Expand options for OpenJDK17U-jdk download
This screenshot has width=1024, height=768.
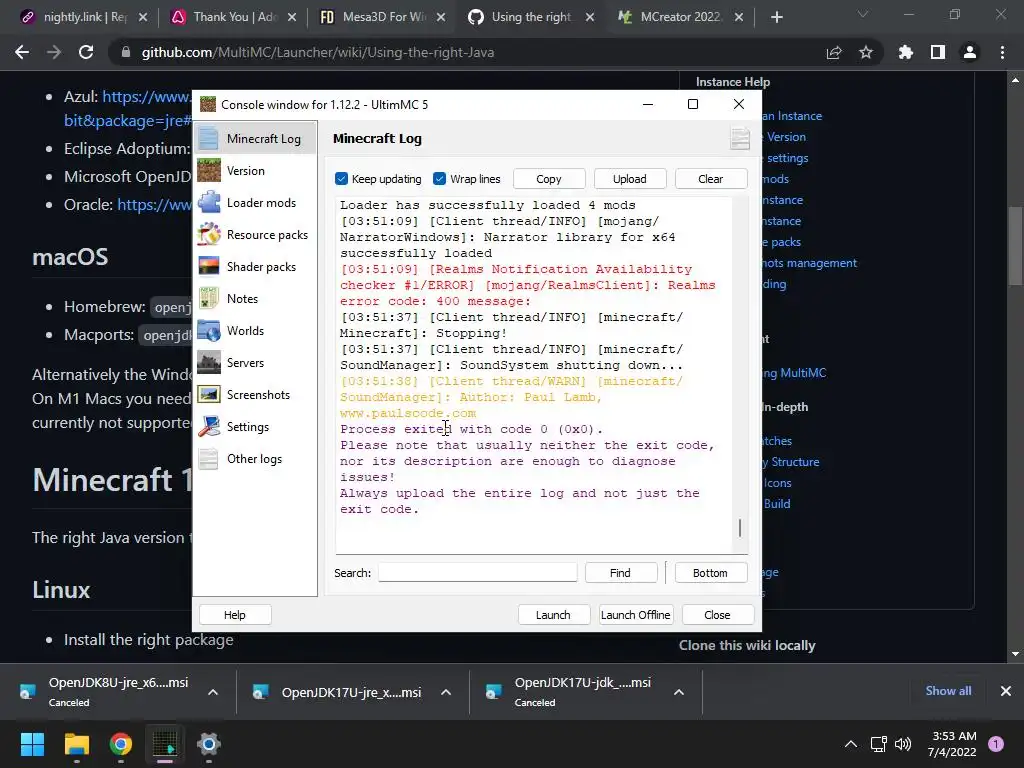679,692
